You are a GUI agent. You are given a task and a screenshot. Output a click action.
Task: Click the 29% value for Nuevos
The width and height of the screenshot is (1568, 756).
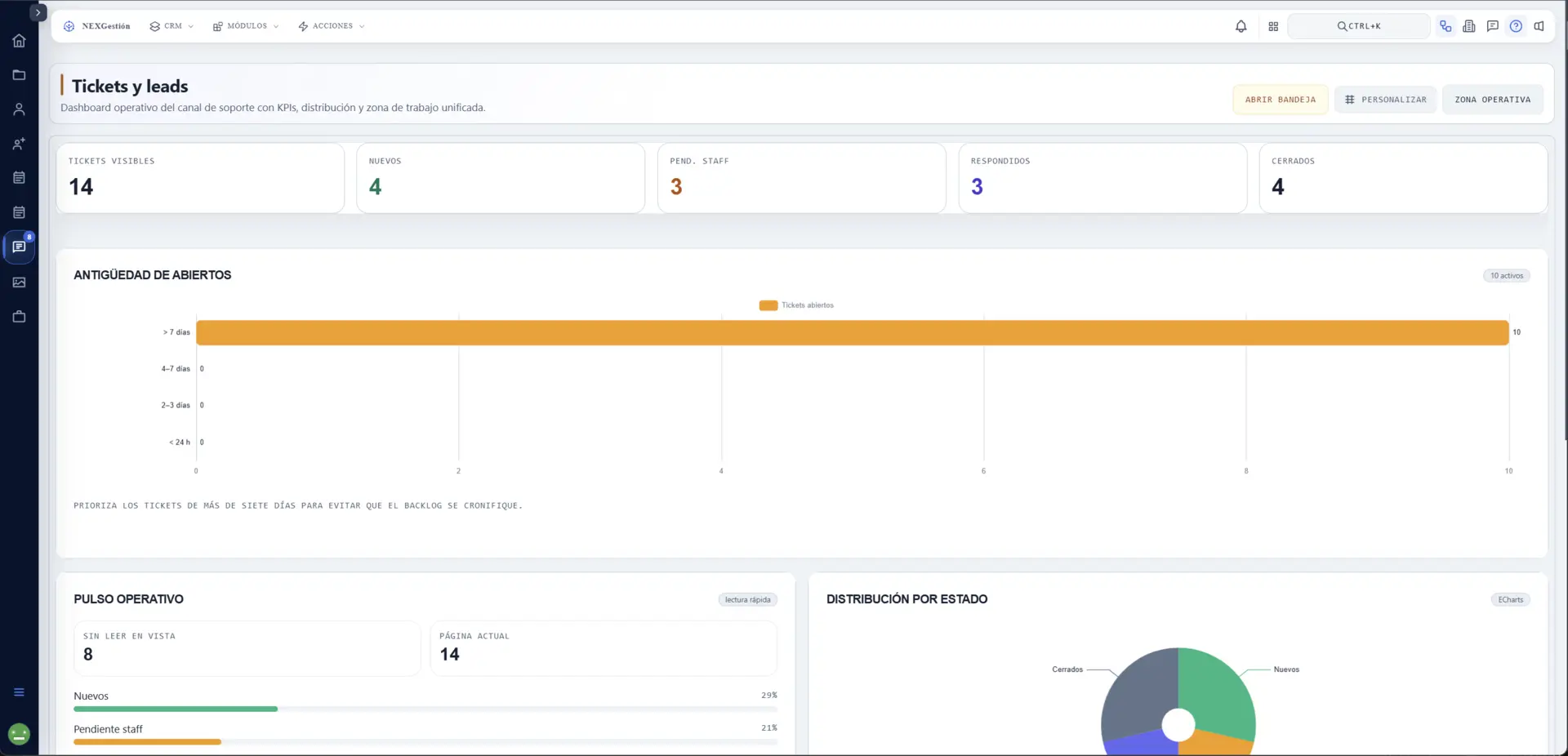pyautogui.click(x=768, y=696)
